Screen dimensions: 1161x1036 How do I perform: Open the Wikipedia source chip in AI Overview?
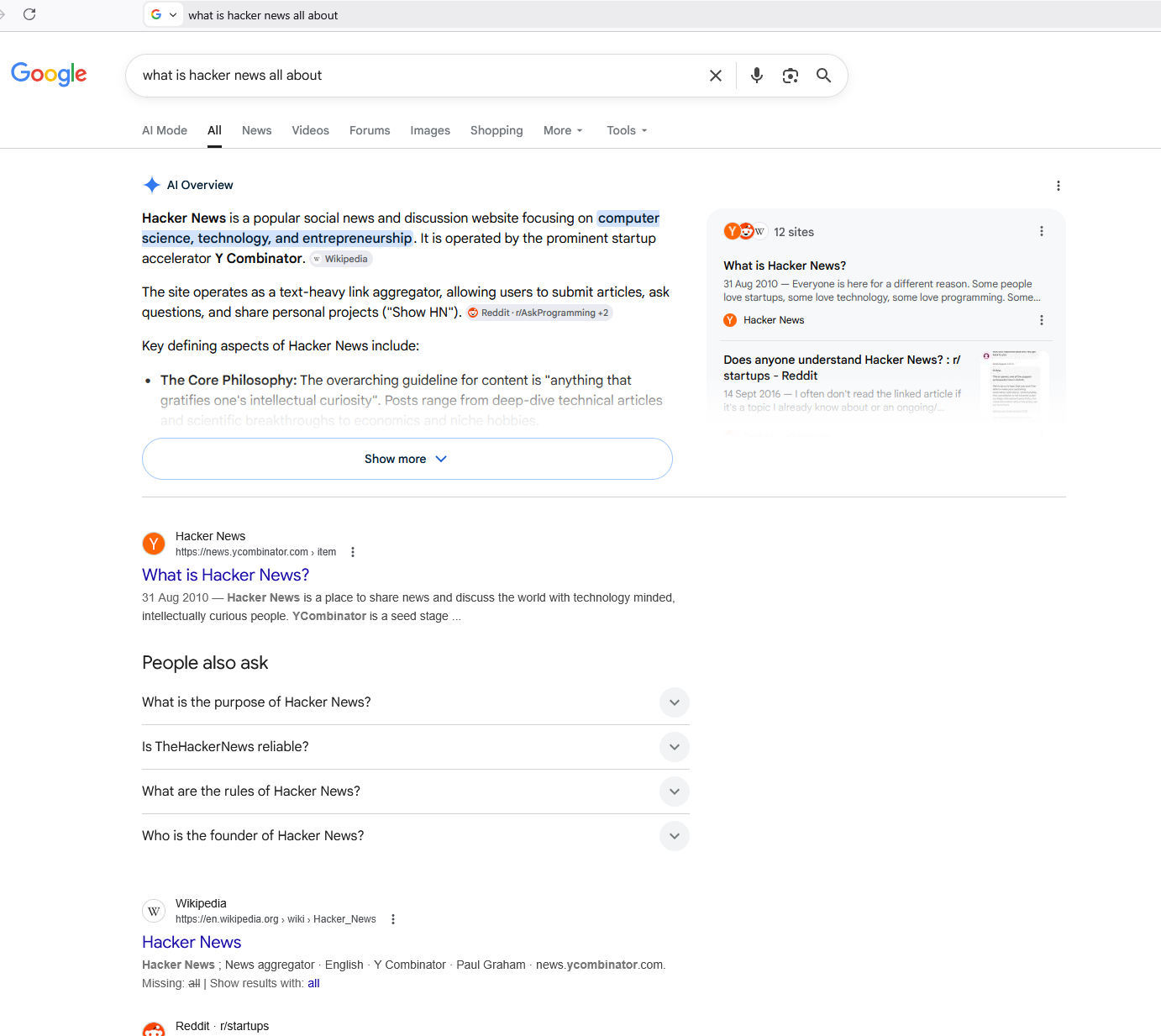341,259
